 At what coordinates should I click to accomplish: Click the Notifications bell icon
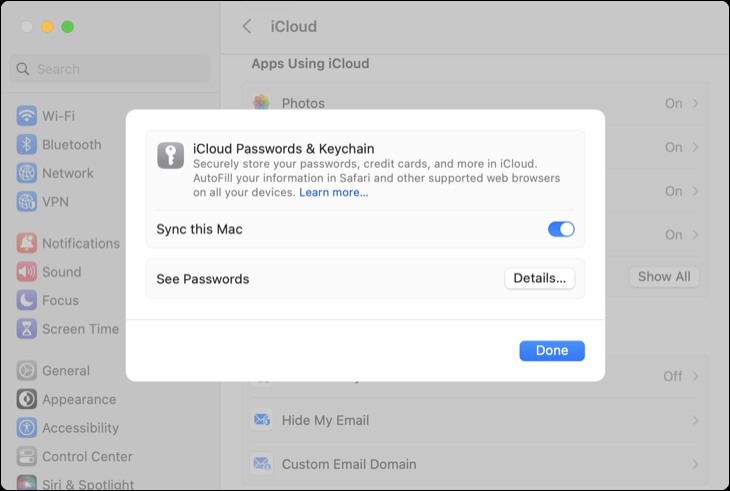27,243
